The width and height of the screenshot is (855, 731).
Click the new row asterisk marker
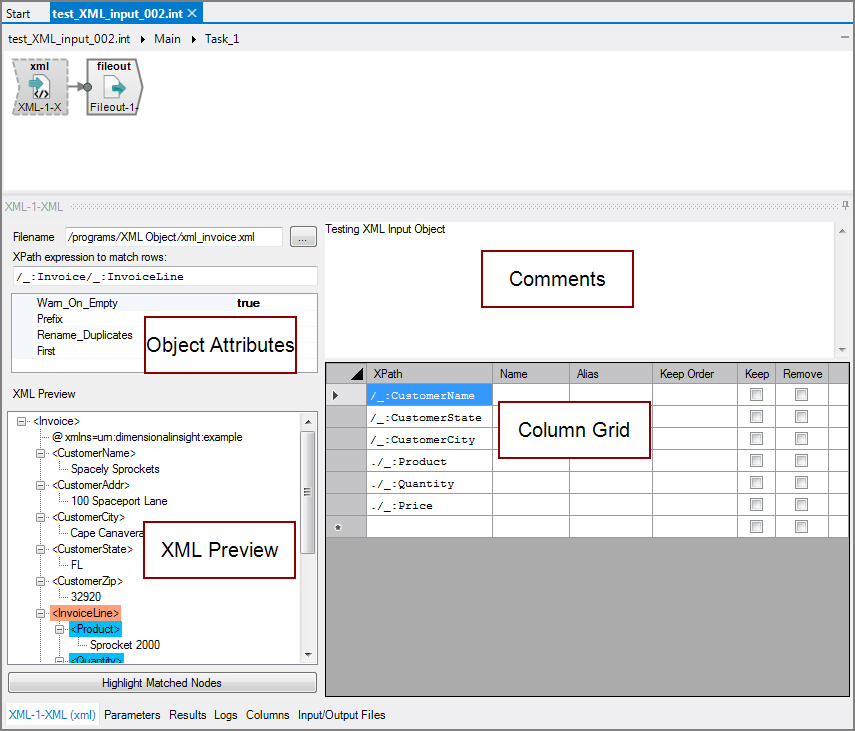(337, 527)
